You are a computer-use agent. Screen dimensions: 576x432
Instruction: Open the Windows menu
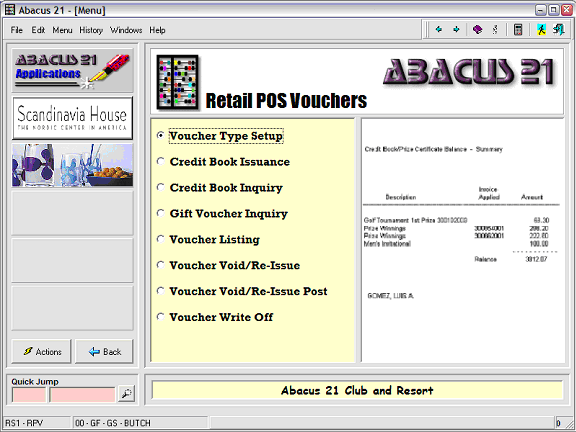[126, 30]
